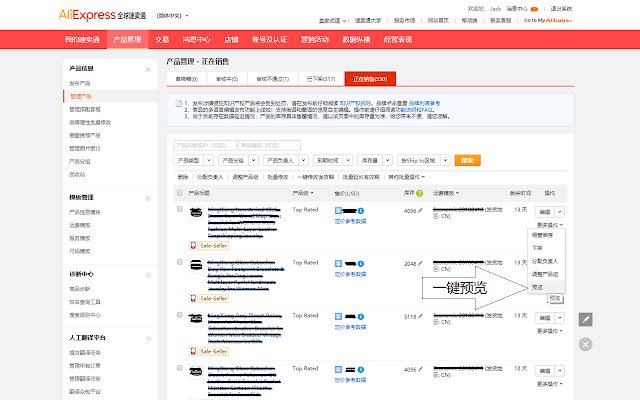Collapse the 产品信息 sidebar section

(148, 69)
